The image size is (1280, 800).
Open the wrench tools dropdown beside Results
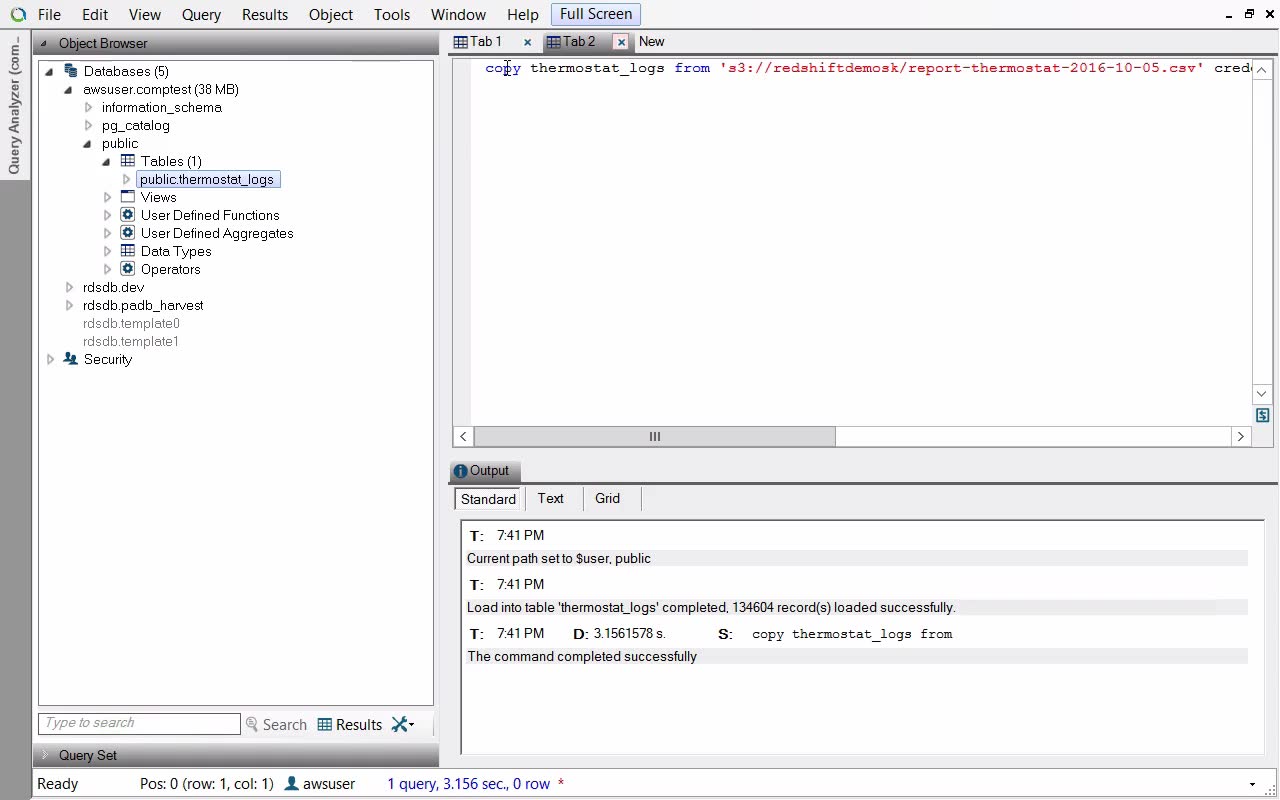pos(403,725)
